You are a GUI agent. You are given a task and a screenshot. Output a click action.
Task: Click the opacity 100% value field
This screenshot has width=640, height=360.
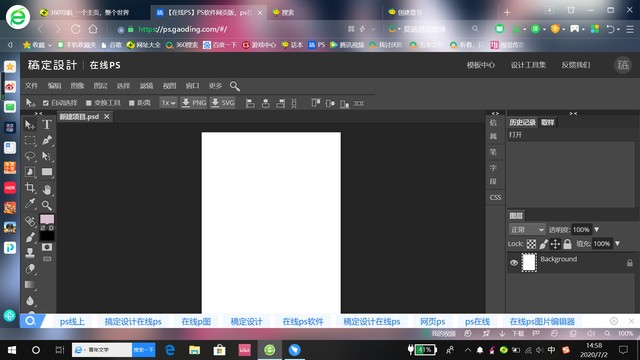point(581,230)
